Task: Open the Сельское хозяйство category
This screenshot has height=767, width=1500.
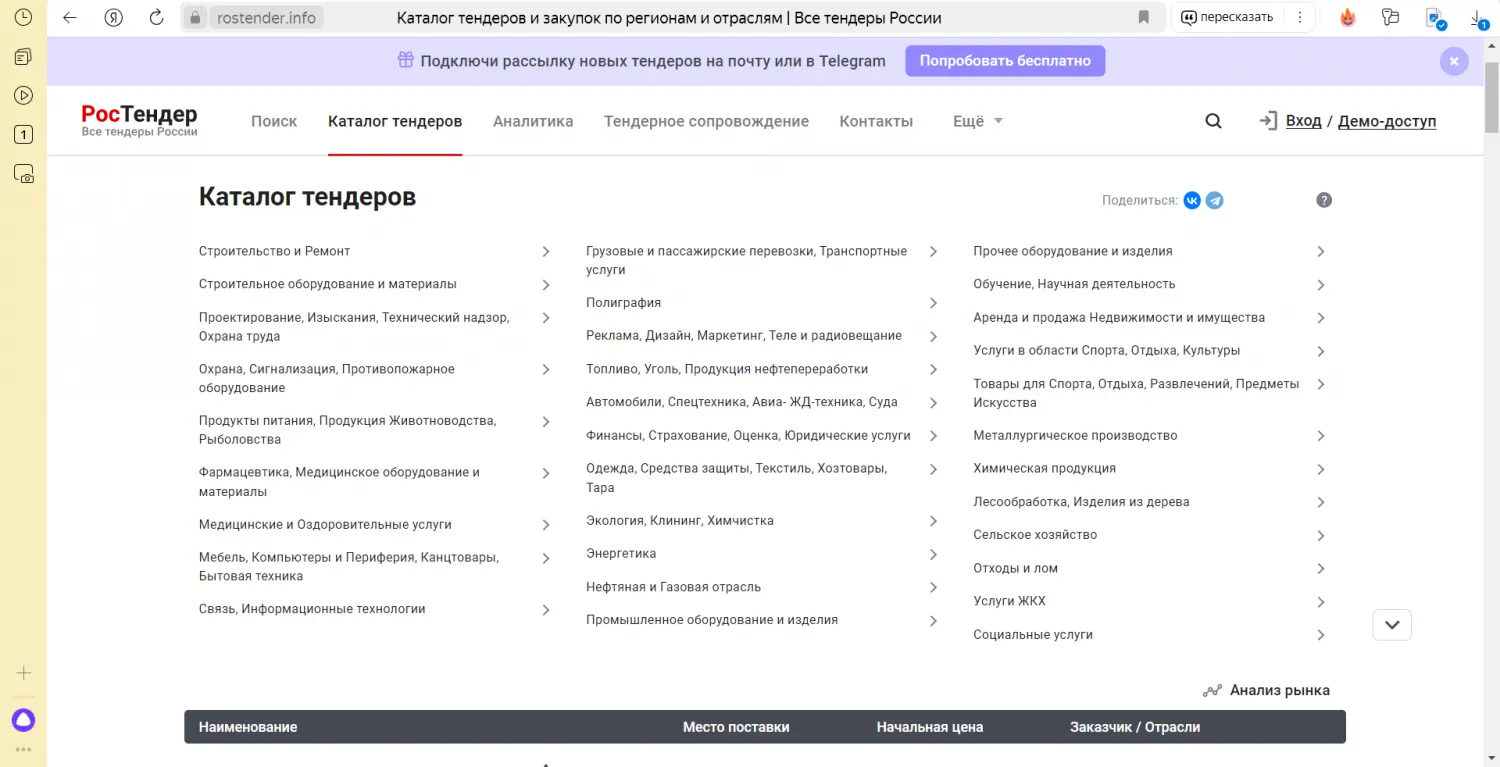Action: (x=1035, y=535)
